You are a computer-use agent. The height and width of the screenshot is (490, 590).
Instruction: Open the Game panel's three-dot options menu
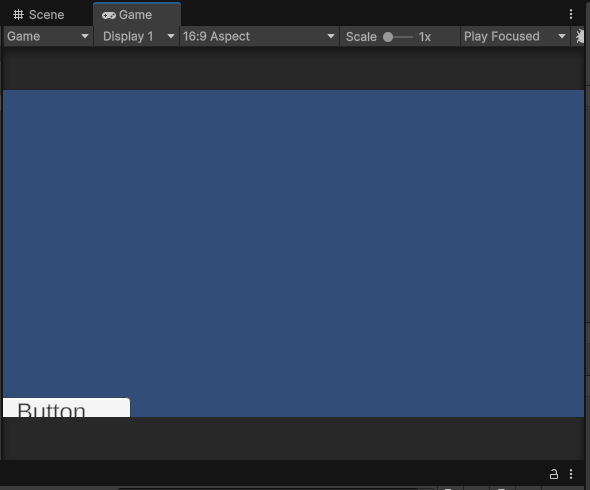[x=571, y=14]
